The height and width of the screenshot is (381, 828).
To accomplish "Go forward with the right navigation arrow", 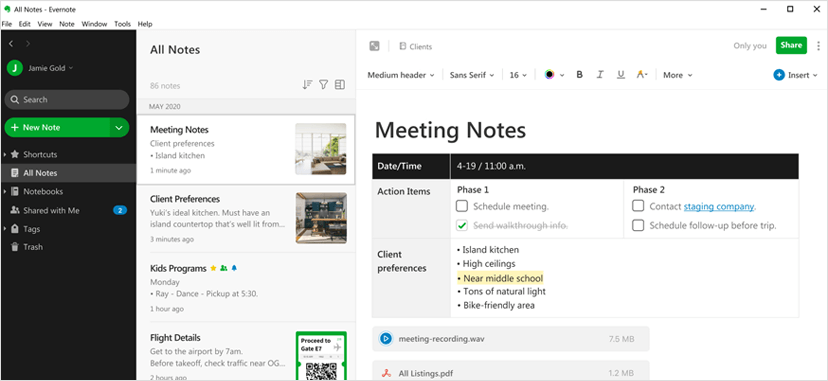I will 28,44.
